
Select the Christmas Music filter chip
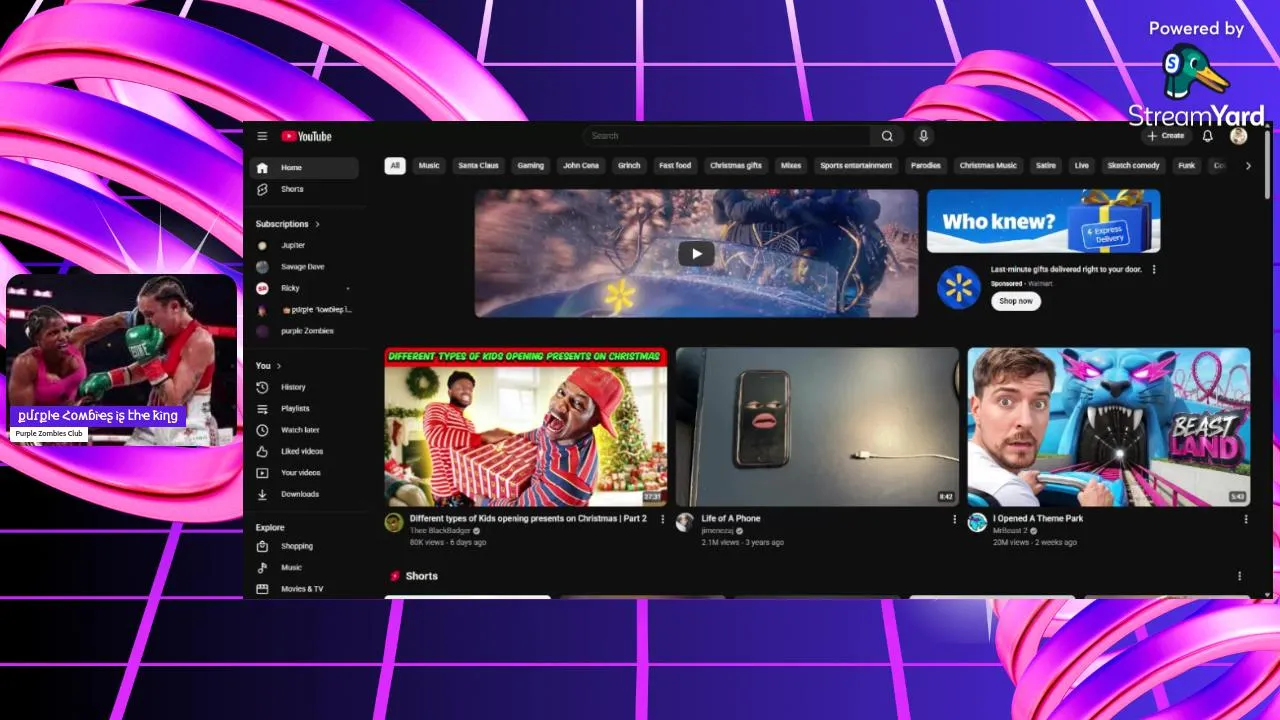988,166
